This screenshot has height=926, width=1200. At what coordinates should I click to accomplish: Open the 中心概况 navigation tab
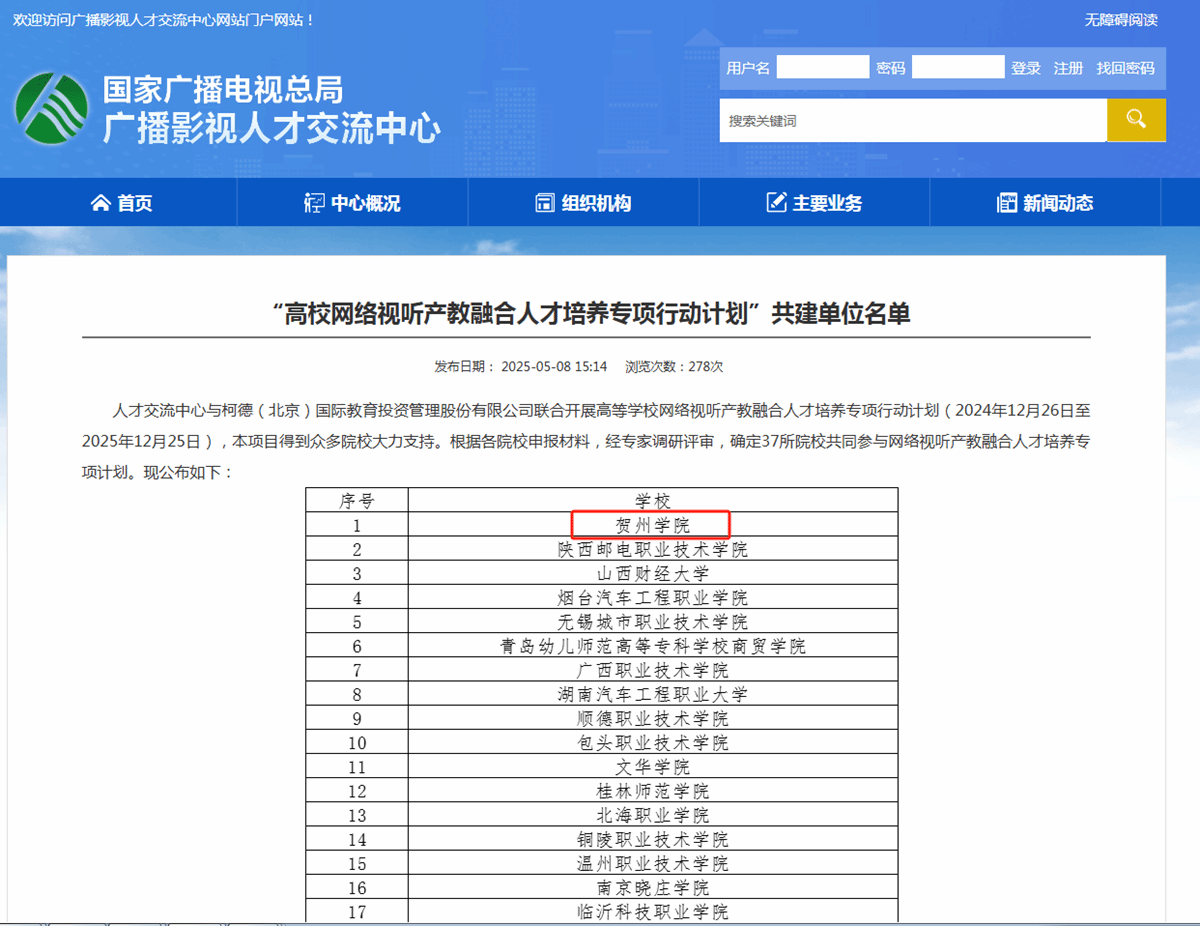[x=352, y=203]
